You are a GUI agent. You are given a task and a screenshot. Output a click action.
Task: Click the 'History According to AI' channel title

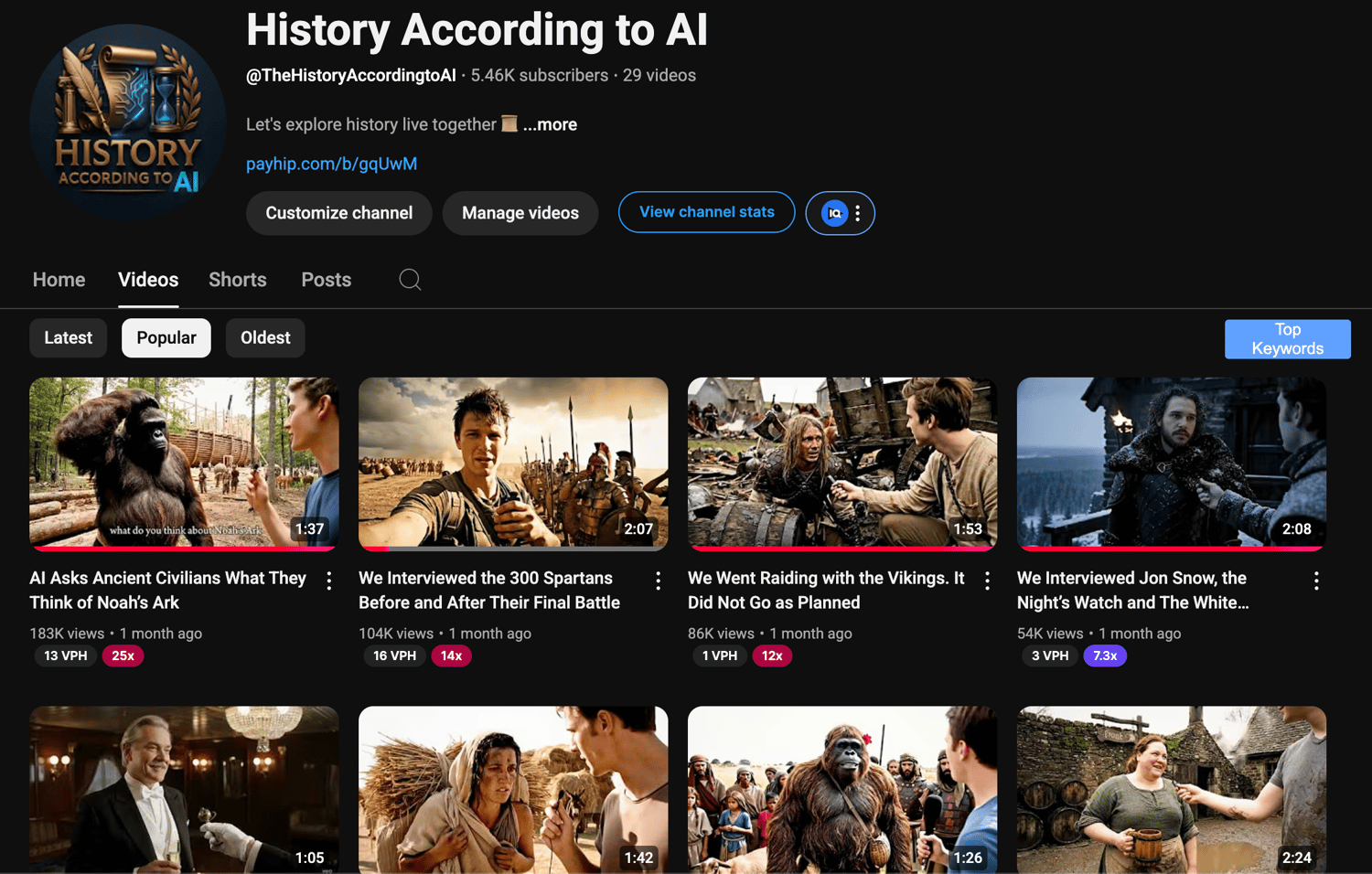(x=477, y=30)
